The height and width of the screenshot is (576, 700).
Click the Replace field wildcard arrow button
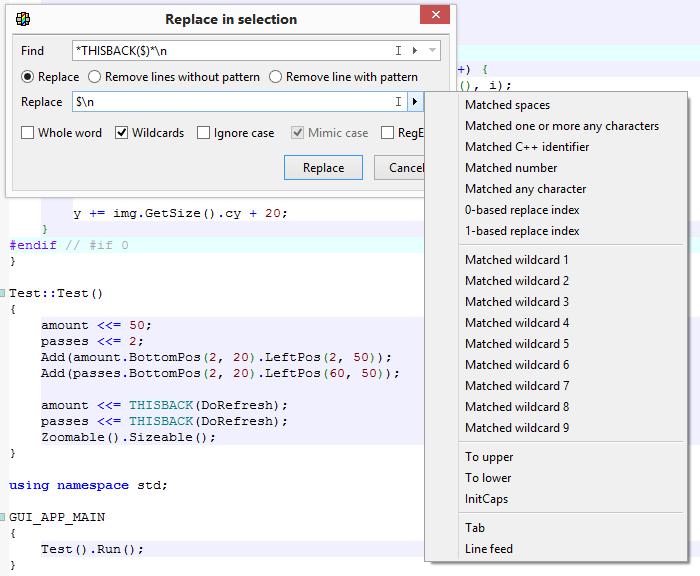tap(414, 102)
